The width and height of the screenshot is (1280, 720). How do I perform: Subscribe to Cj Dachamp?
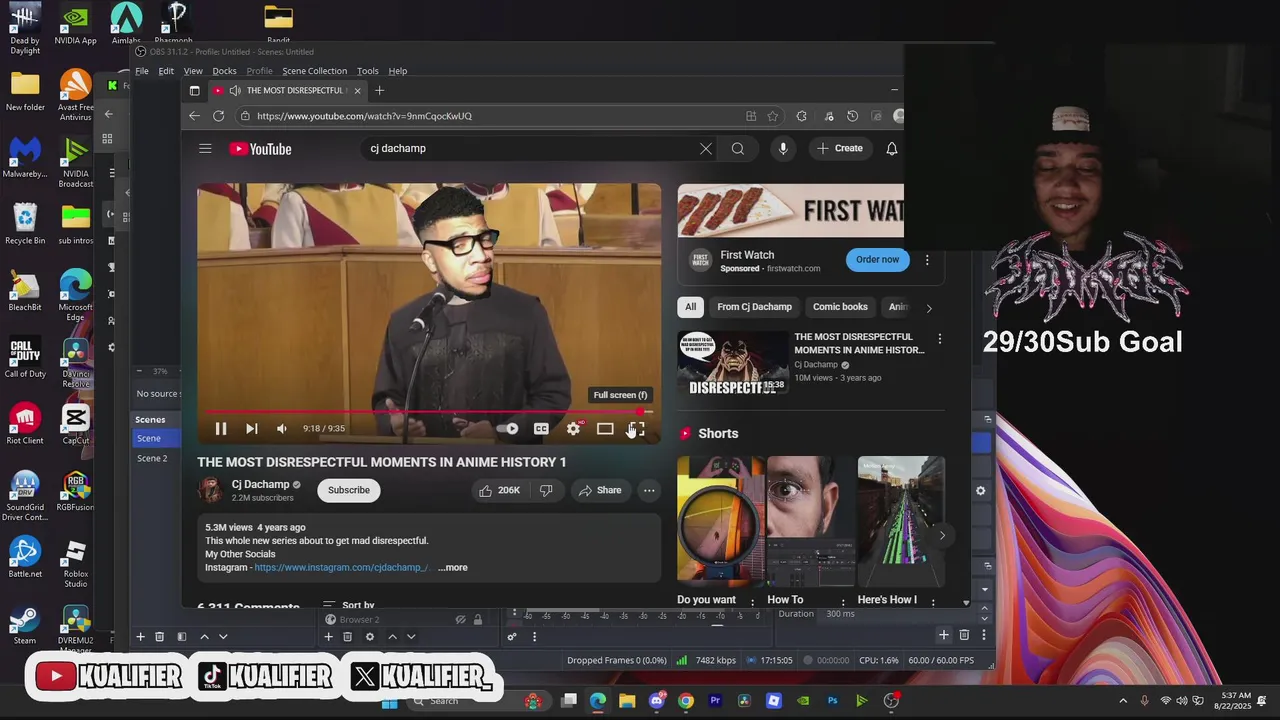coord(349,490)
